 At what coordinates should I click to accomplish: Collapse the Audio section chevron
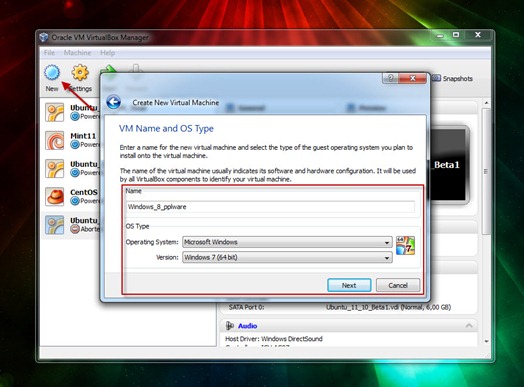469,325
